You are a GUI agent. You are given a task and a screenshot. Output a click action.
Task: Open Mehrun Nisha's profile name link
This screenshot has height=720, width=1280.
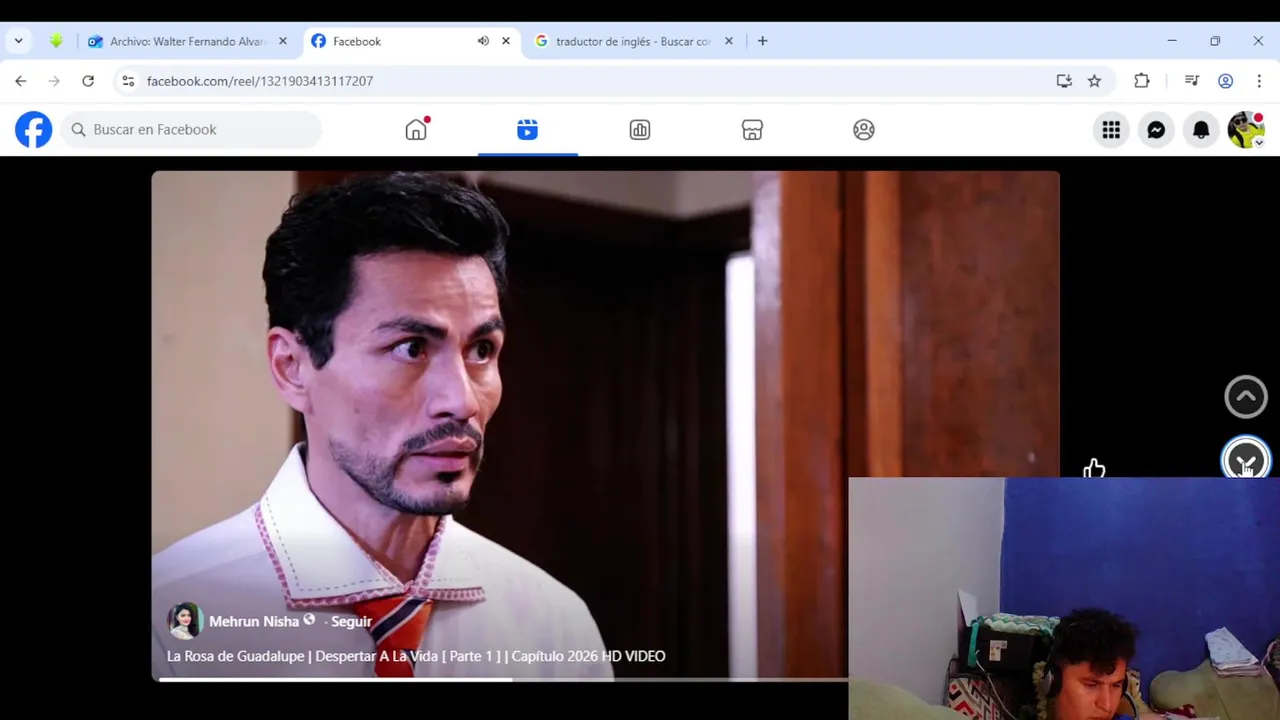click(x=254, y=621)
